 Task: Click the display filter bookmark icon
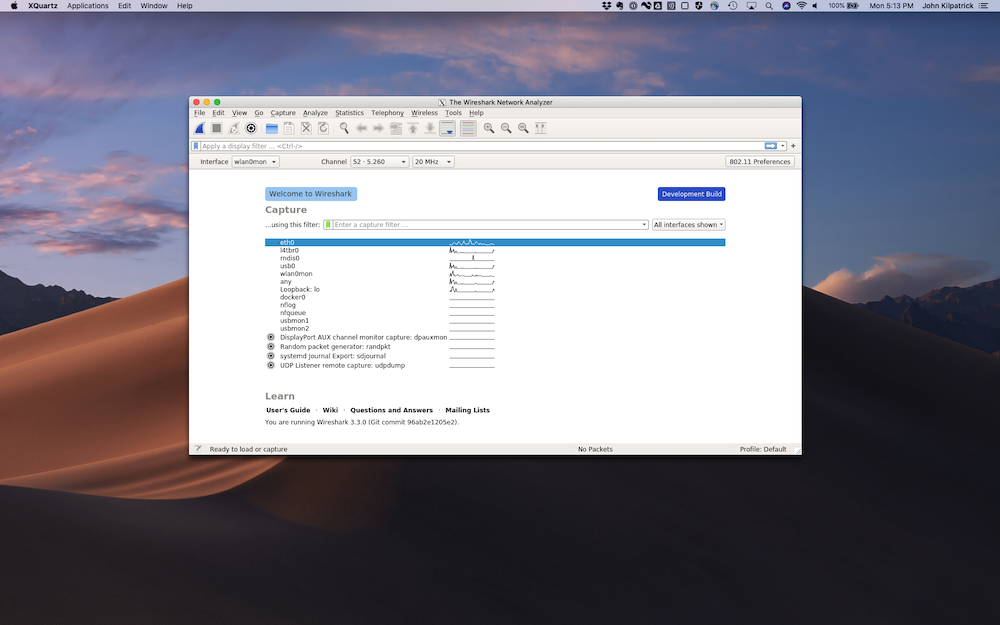(196, 146)
